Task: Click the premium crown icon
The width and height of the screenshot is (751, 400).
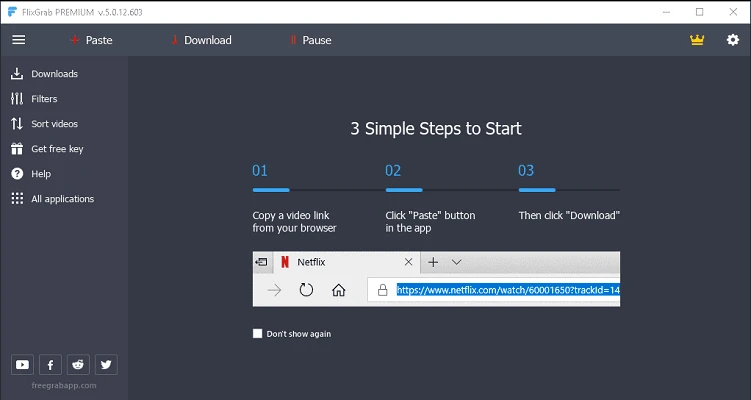Action: point(697,40)
